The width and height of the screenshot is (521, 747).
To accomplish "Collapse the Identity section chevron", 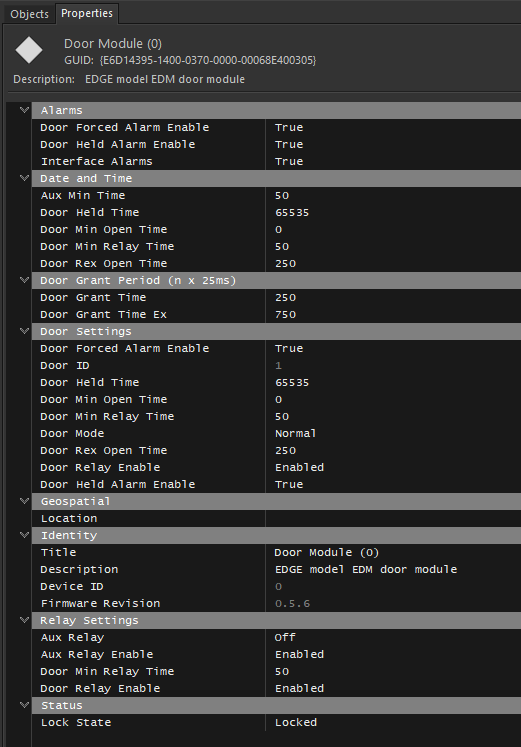I will pyautogui.click(x=24, y=535).
